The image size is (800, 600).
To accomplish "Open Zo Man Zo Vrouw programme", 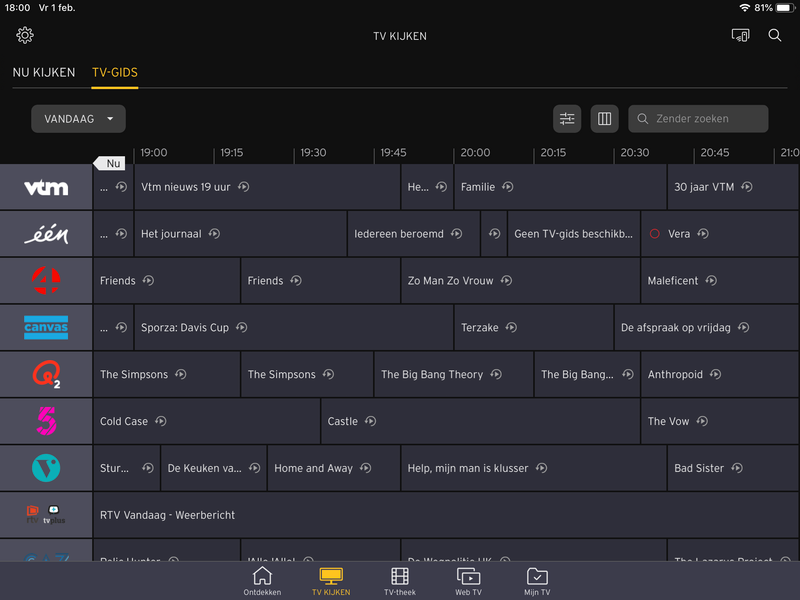I will coord(520,281).
